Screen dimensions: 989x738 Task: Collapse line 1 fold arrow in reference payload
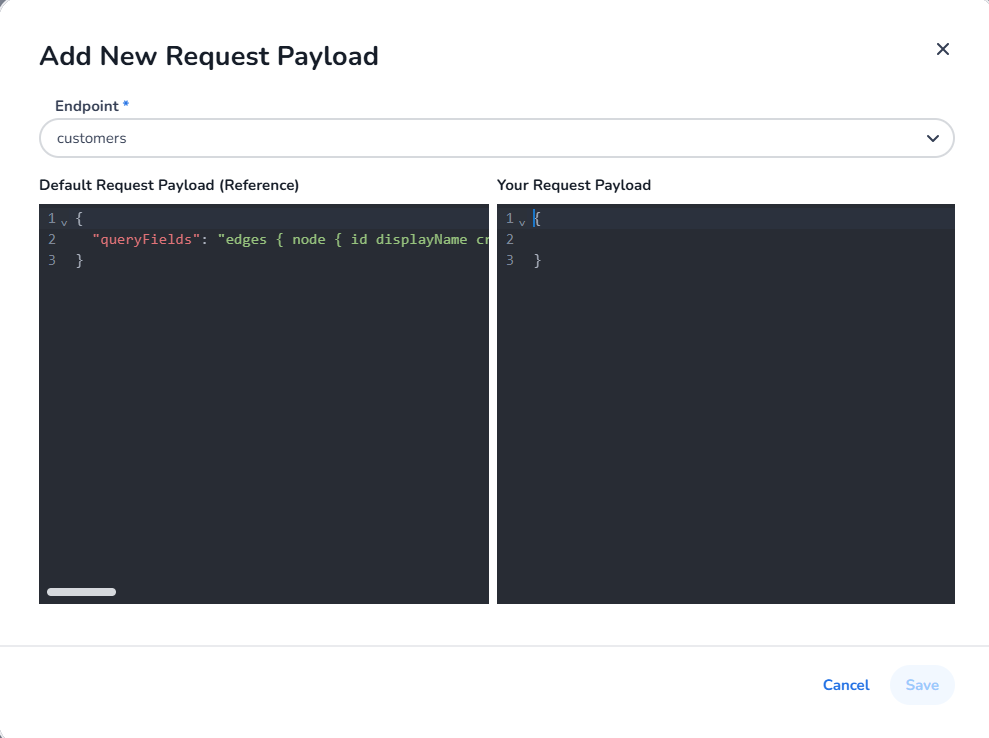point(64,221)
